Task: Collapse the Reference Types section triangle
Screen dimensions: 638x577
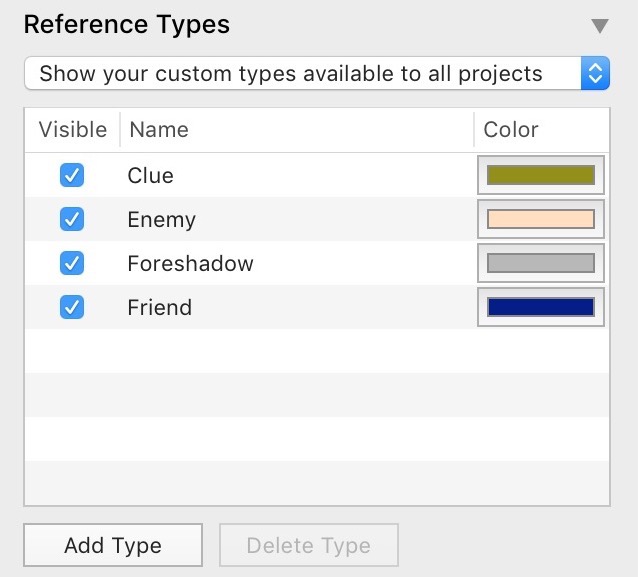Action: [x=599, y=26]
